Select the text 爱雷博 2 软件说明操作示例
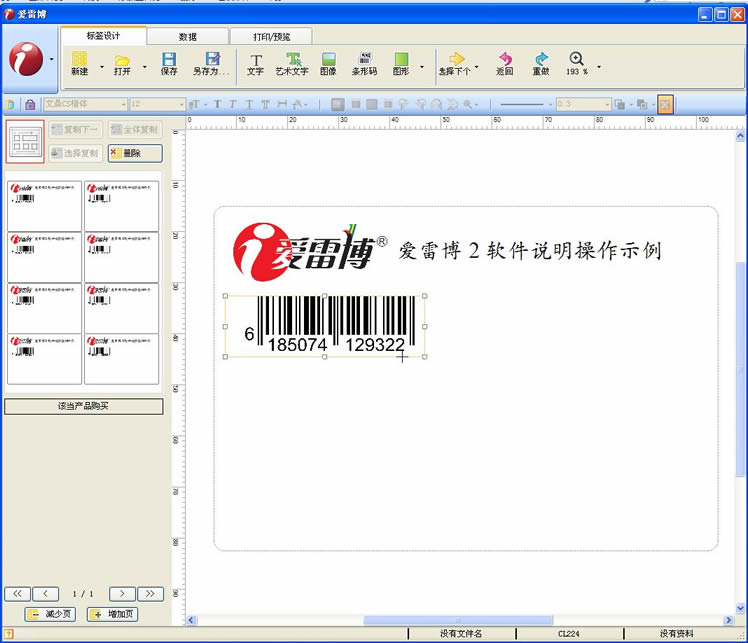The image size is (748, 643). click(x=530, y=250)
